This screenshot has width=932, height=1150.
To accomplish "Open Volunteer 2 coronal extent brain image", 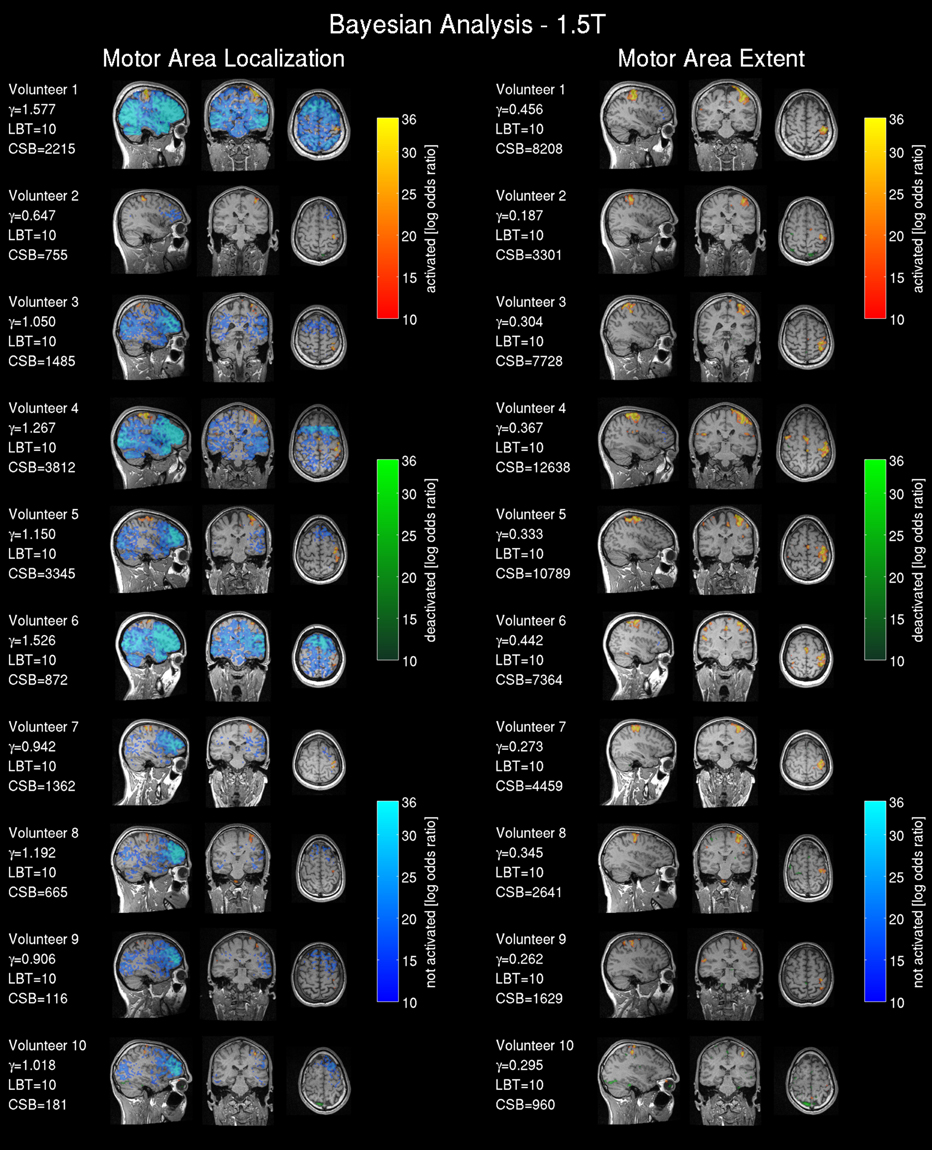I will (x=727, y=231).
